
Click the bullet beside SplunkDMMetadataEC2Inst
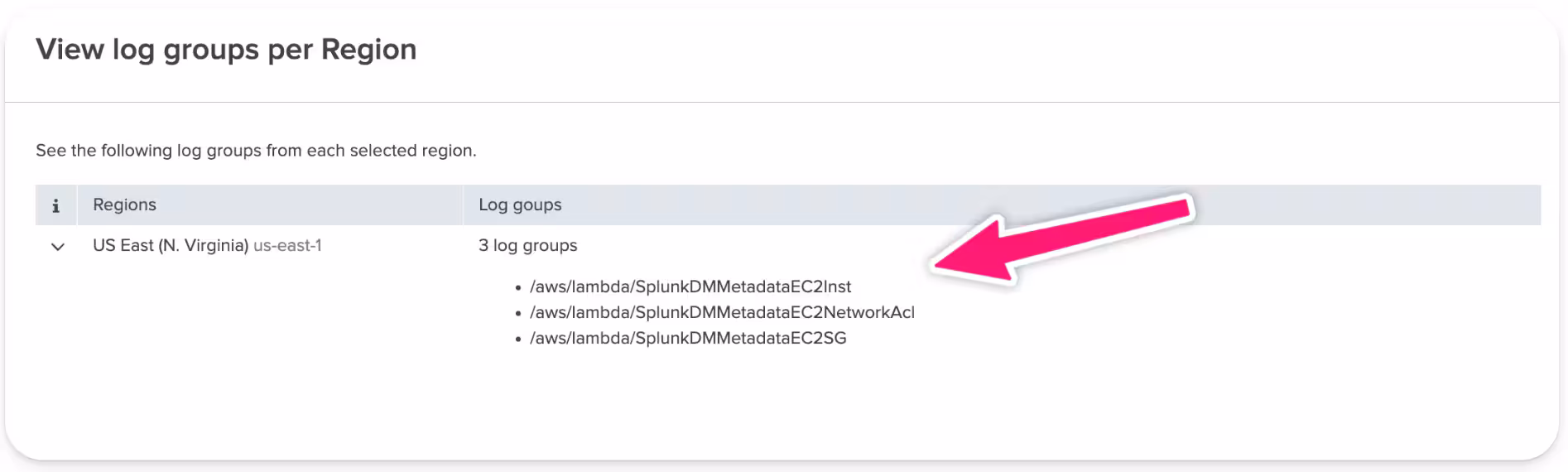coord(518,288)
